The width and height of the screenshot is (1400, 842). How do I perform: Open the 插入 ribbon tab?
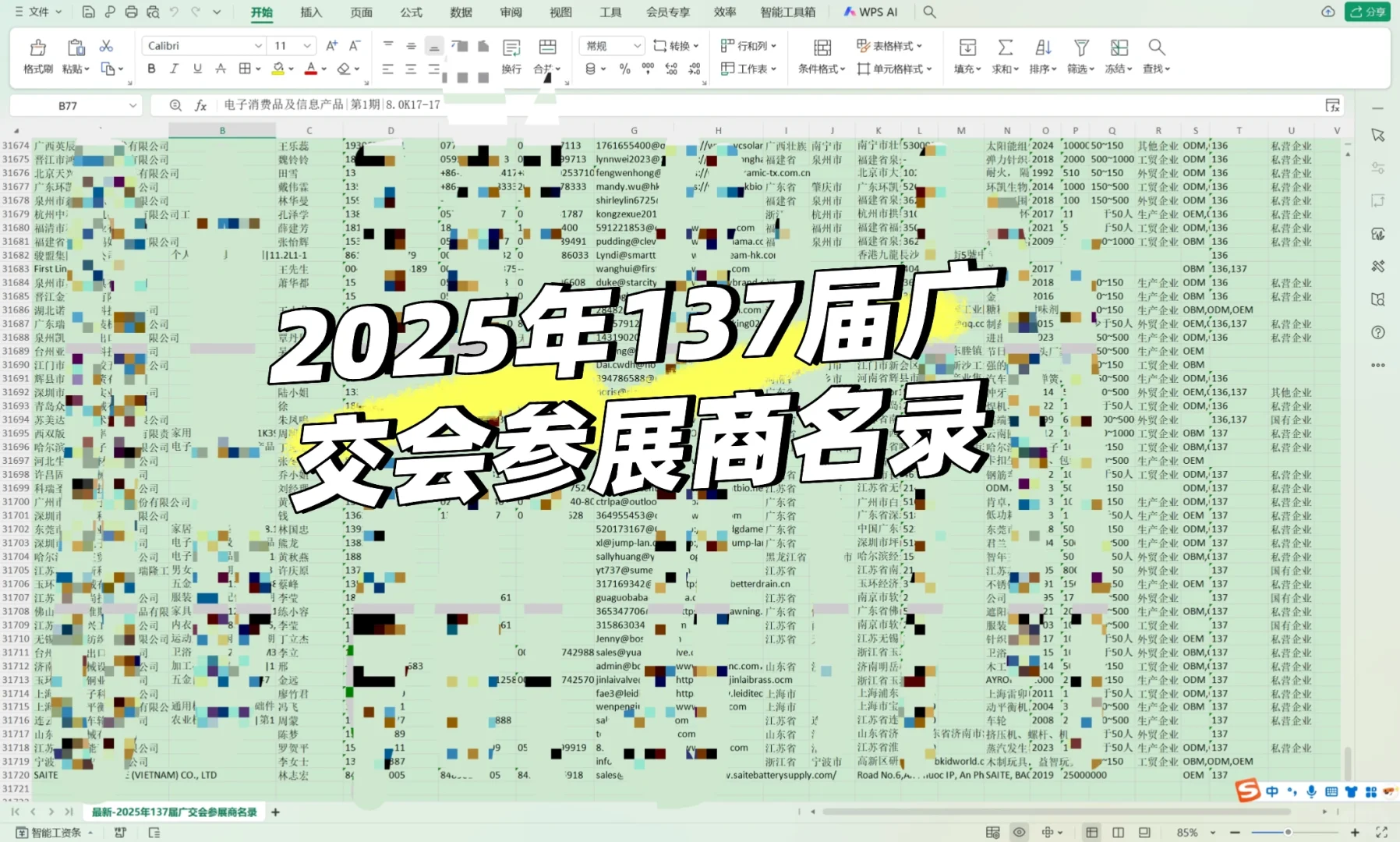(x=311, y=12)
